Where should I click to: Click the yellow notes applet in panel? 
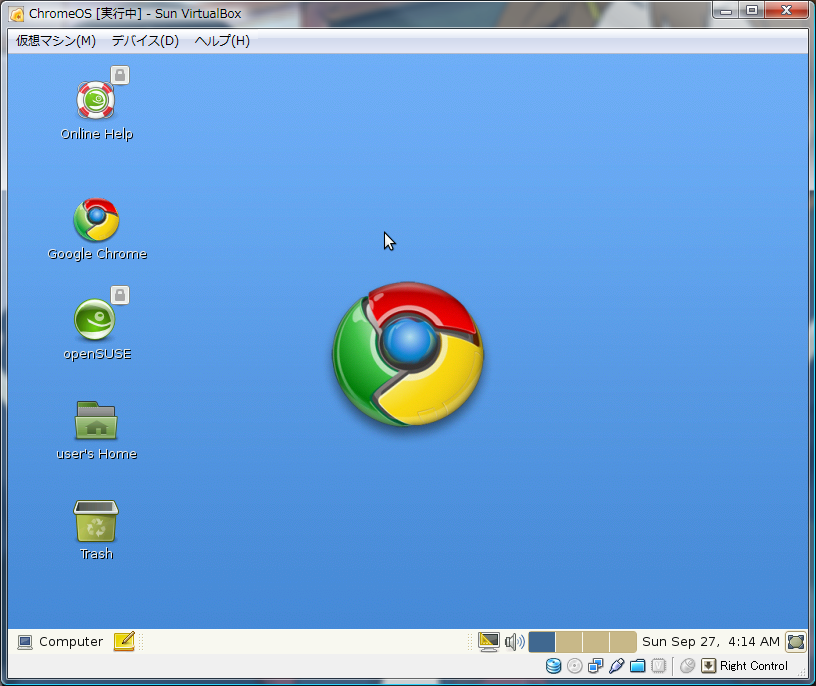coord(124,641)
